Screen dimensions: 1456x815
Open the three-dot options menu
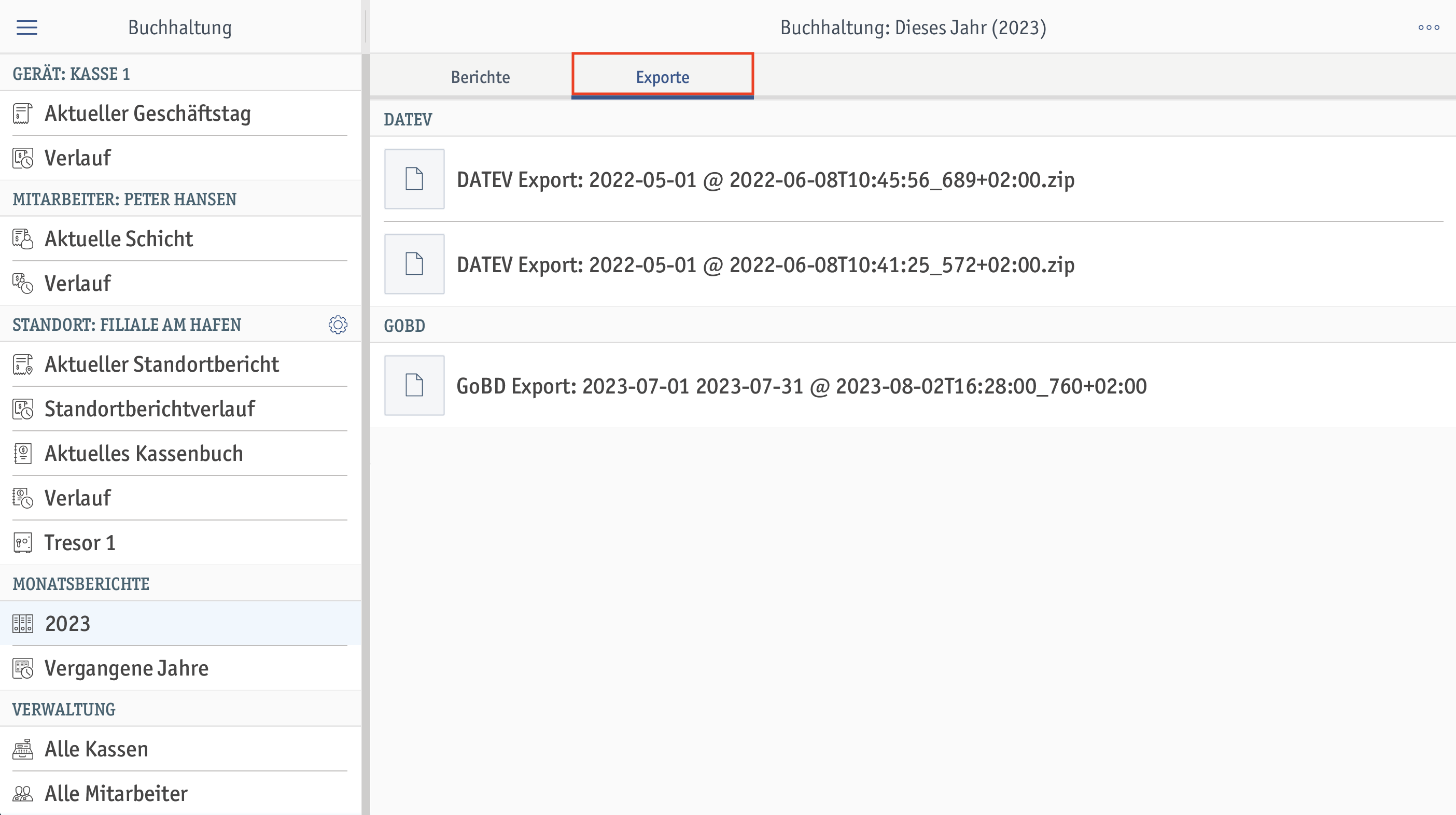click(x=1429, y=27)
